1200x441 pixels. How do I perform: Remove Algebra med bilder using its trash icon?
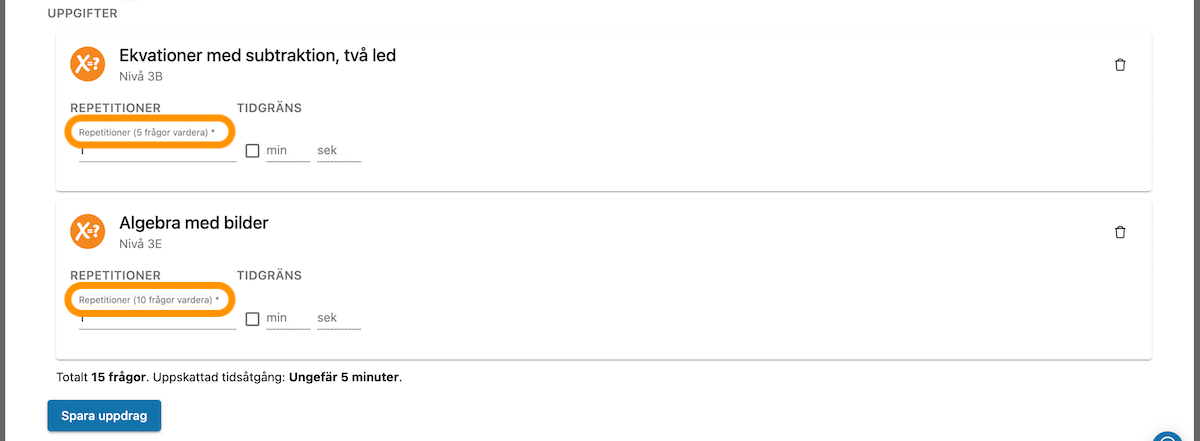click(x=1120, y=232)
